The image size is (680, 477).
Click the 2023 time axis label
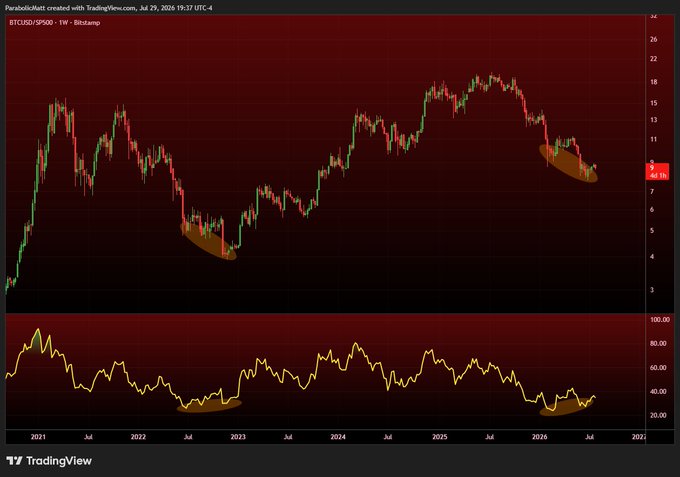[238, 437]
